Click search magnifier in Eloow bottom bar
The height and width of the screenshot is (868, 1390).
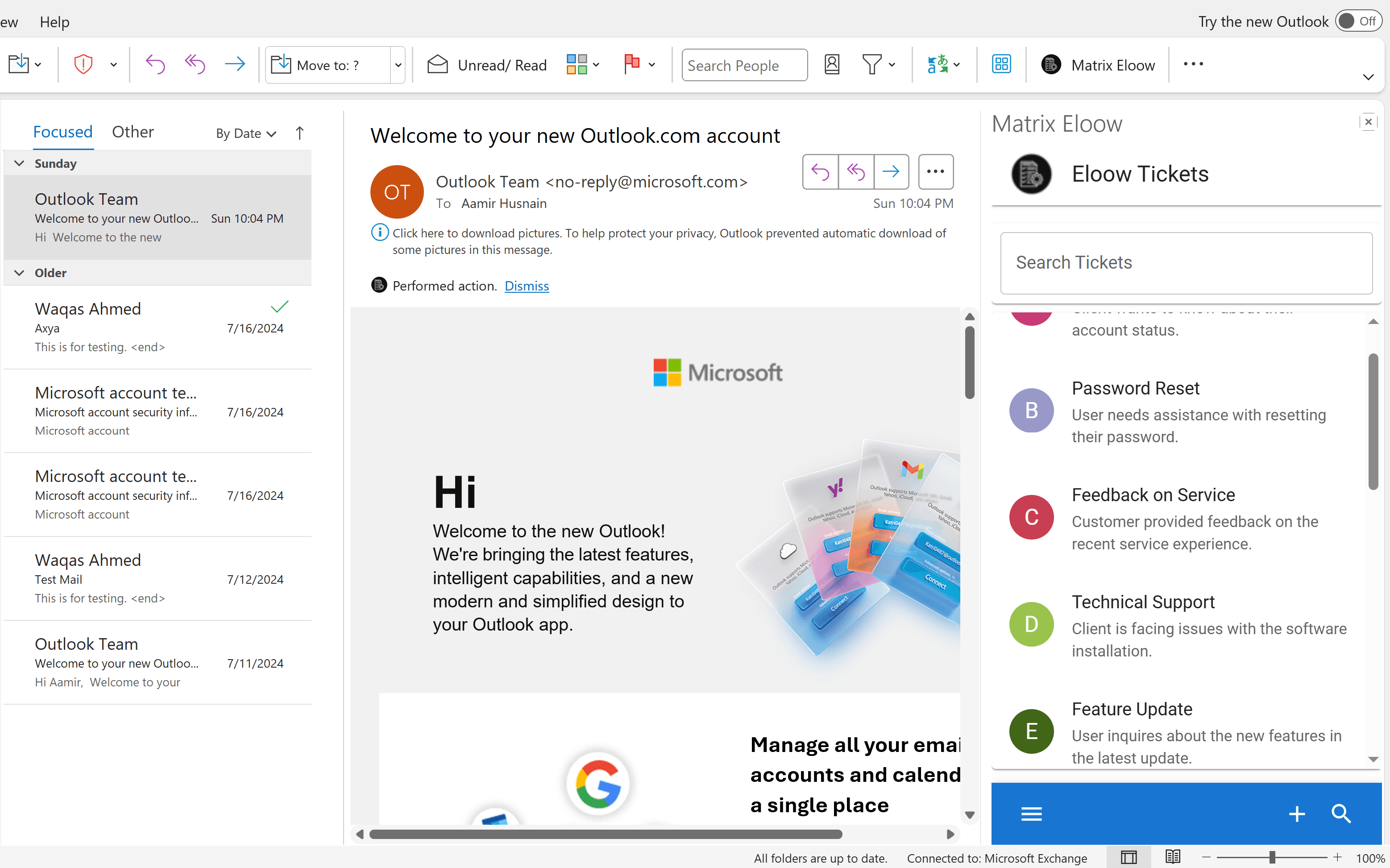point(1341,814)
